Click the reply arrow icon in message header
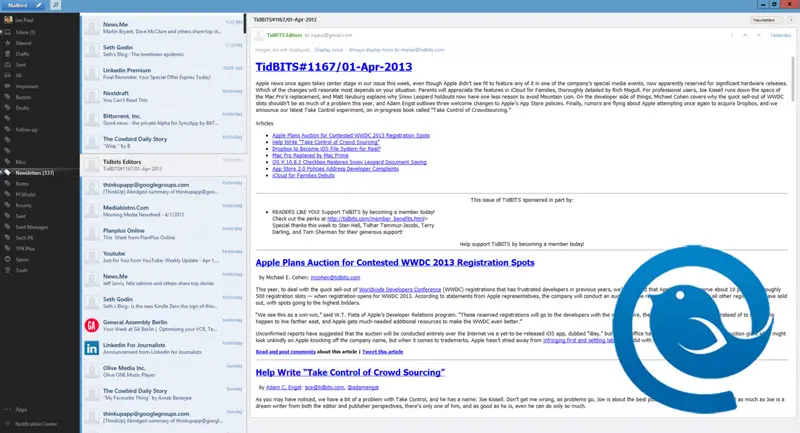800x433 pixels. pos(745,35)
